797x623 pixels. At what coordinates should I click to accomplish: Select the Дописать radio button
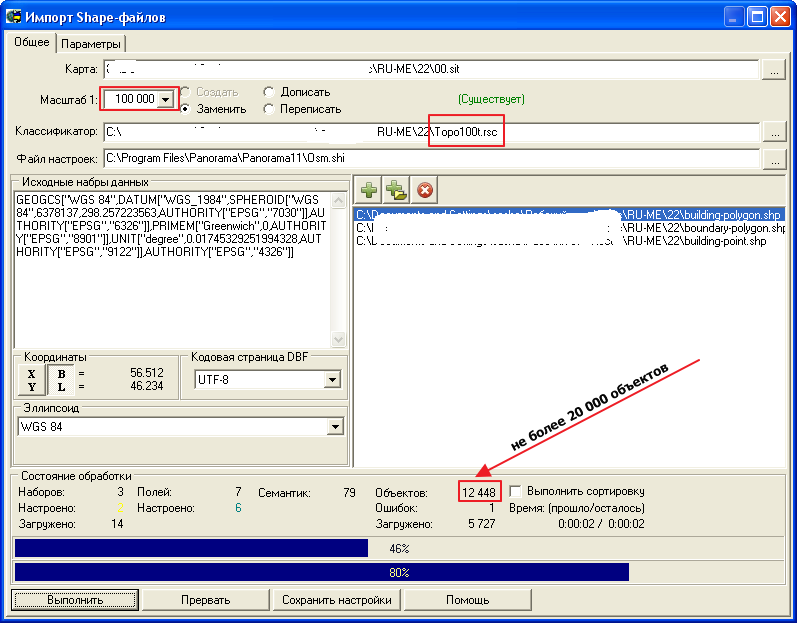coord(269,92)
